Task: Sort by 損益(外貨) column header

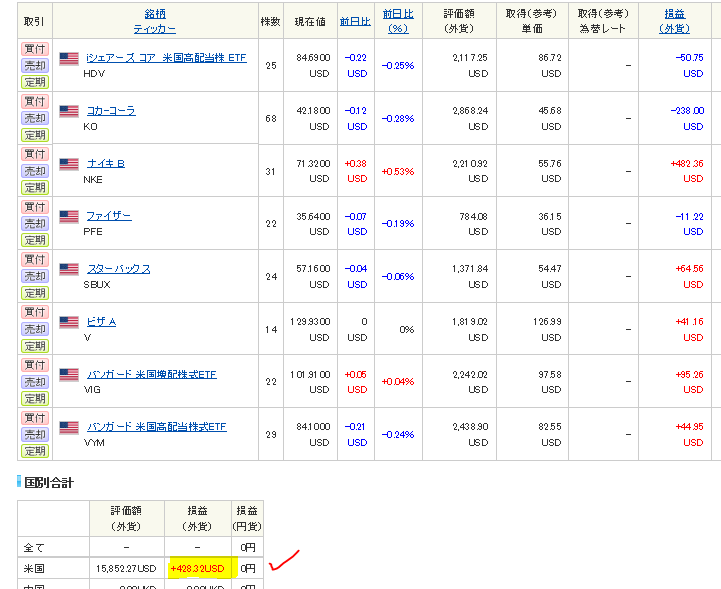Action: (675, 21)
